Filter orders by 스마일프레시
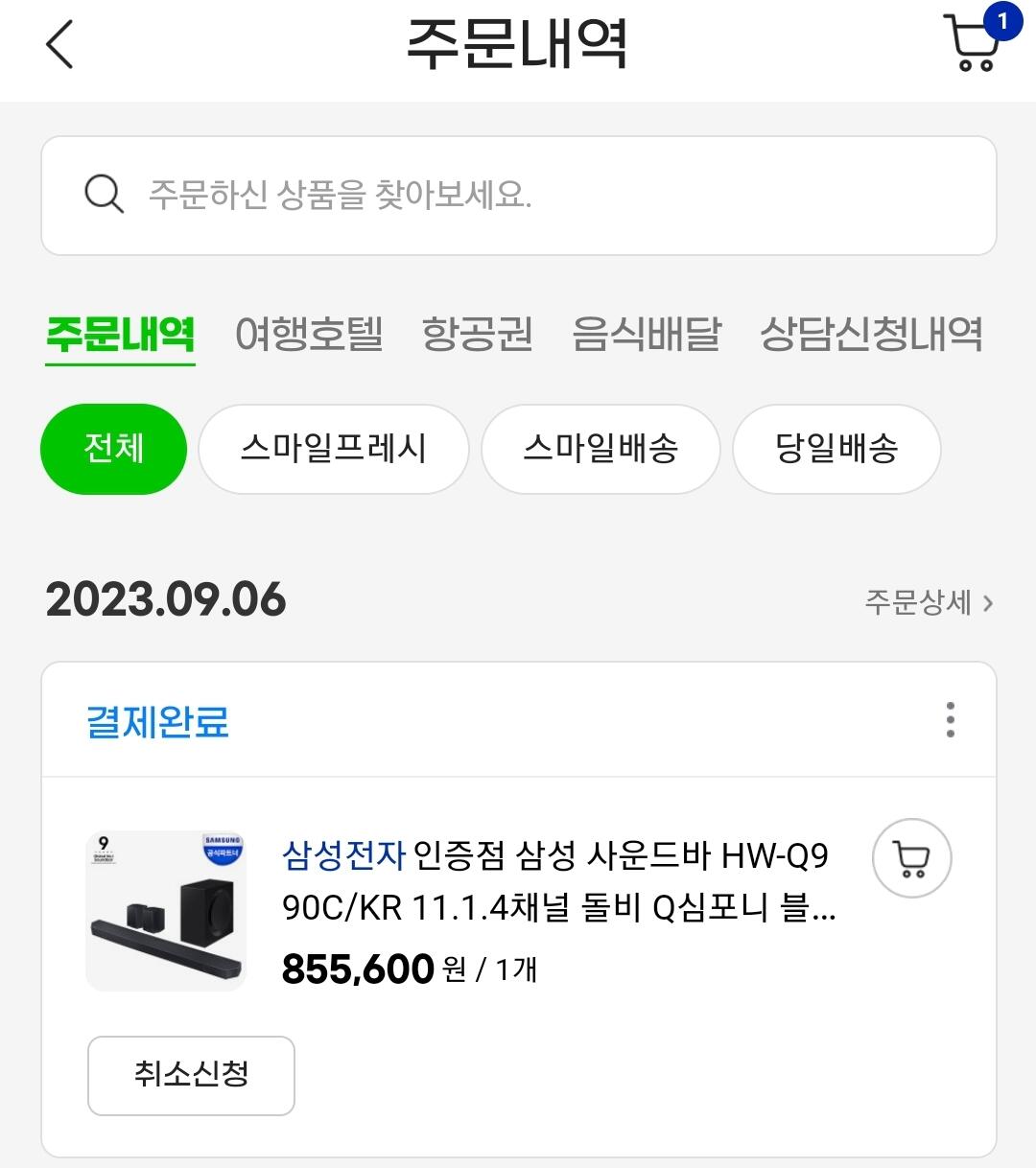This screenshot has height=1168, width=1036. click(x=333, y=449)
